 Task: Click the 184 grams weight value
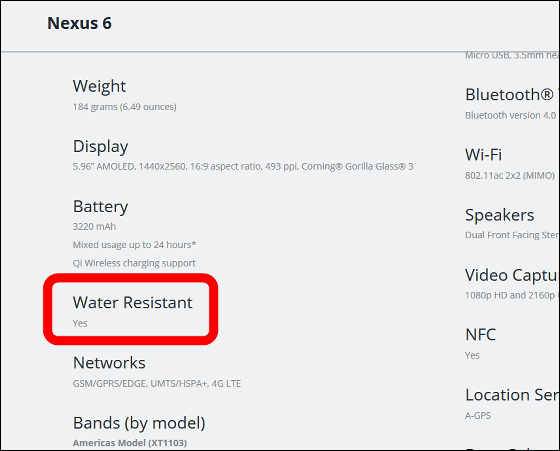(125, 107)
